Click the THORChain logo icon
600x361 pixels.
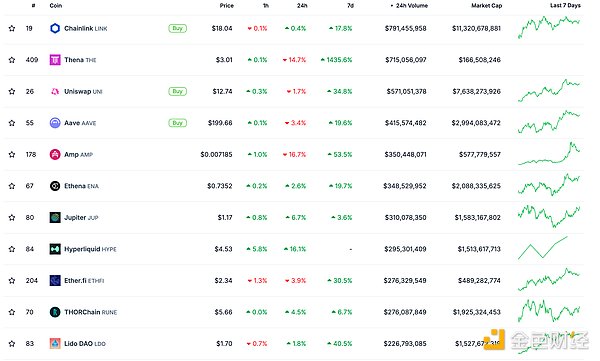point(55,312)
